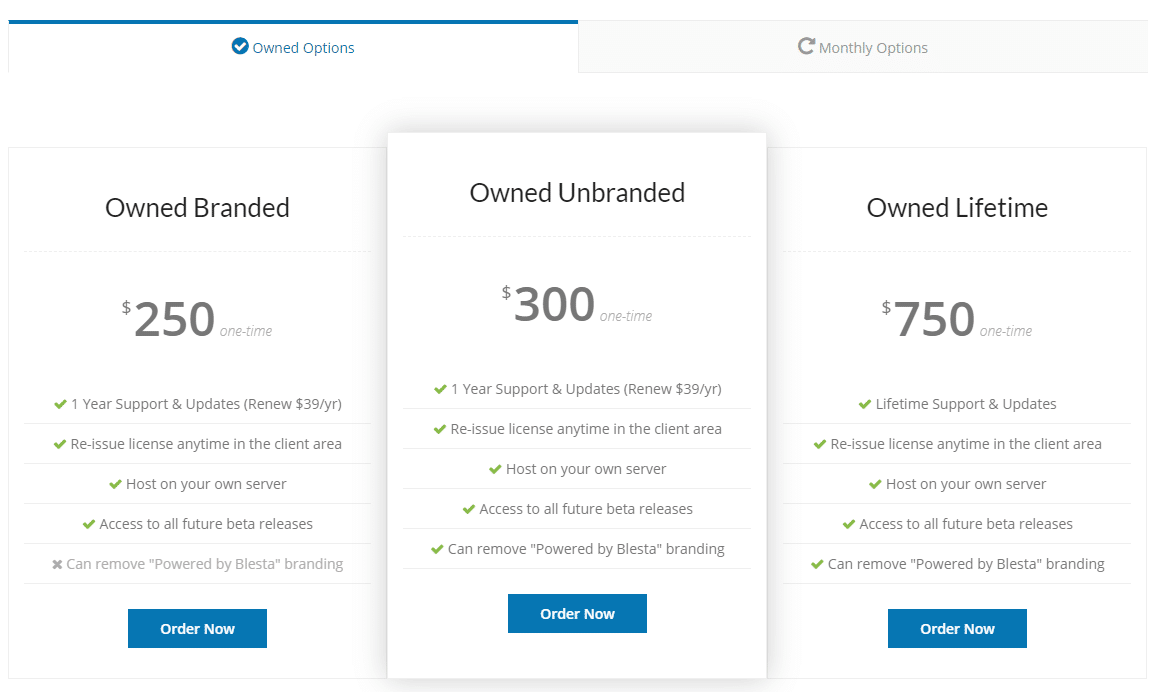Order the Owned Branded license

point(197,629)
